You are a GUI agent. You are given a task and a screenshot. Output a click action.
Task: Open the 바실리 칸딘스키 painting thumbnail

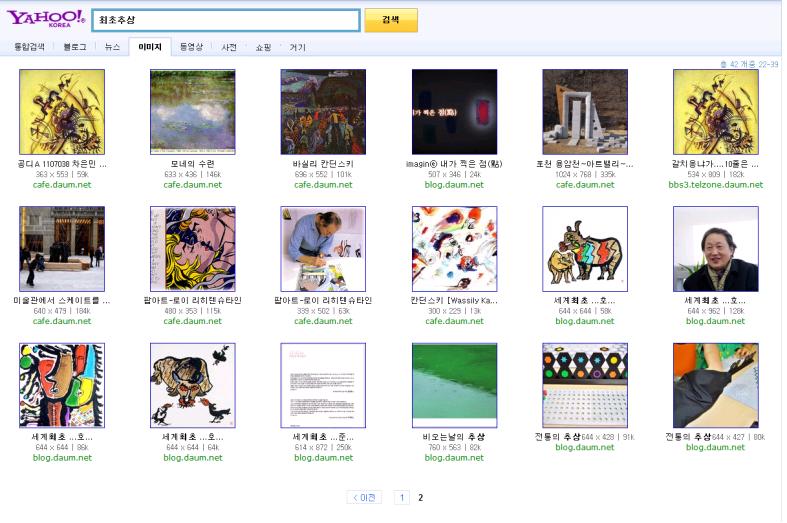tap(323, 112)
